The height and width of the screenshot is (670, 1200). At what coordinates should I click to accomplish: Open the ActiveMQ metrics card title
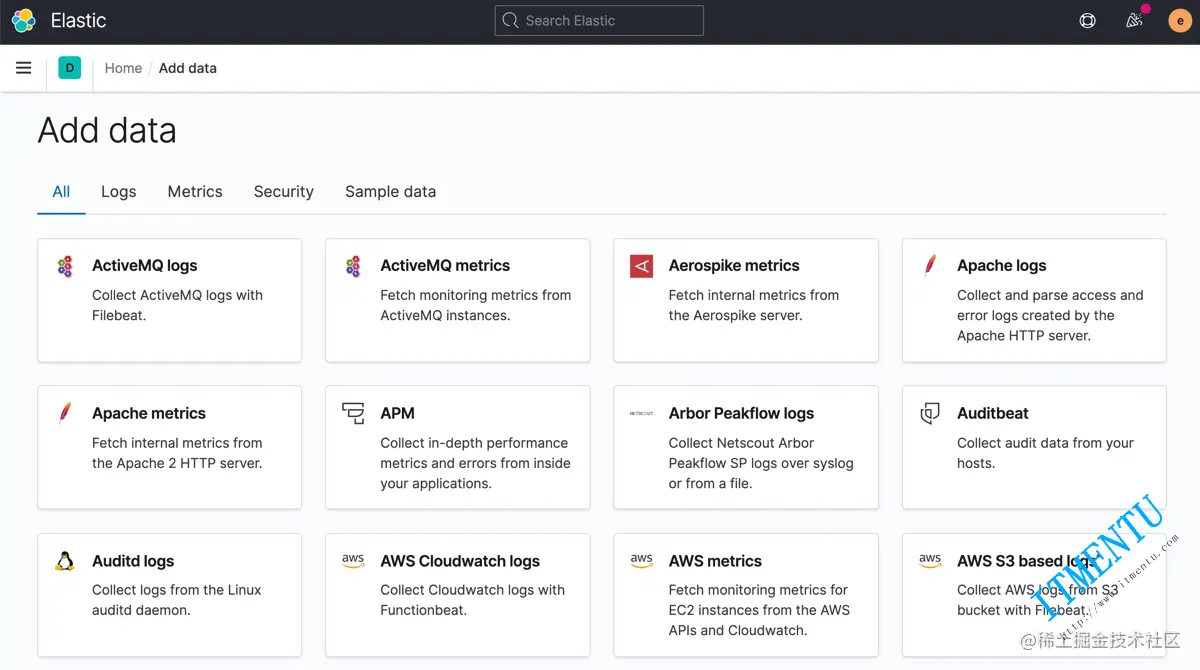(445, 265)
